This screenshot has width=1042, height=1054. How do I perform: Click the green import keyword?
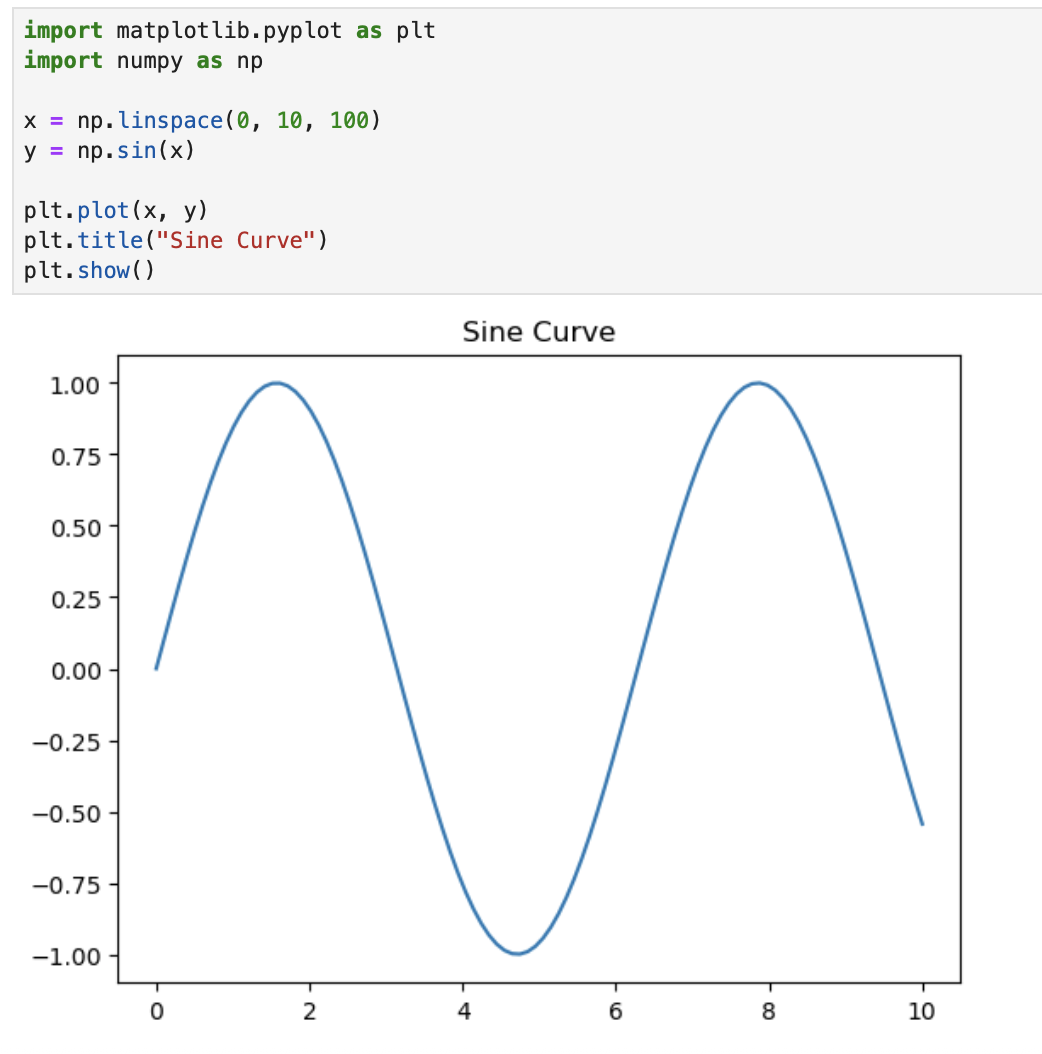pyautogui.click(x=63, y=30)
